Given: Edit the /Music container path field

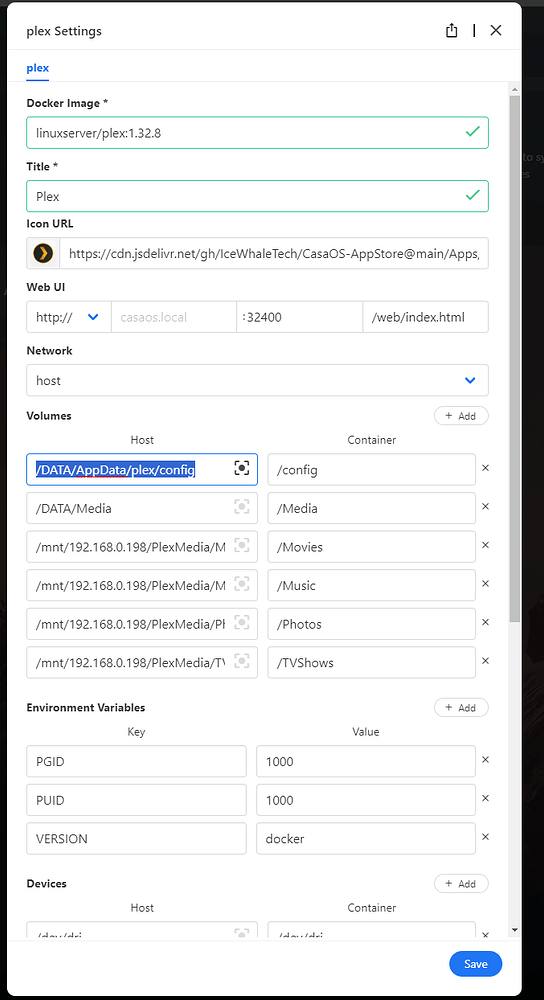Looking at the screenshot, I should point(372,585).
